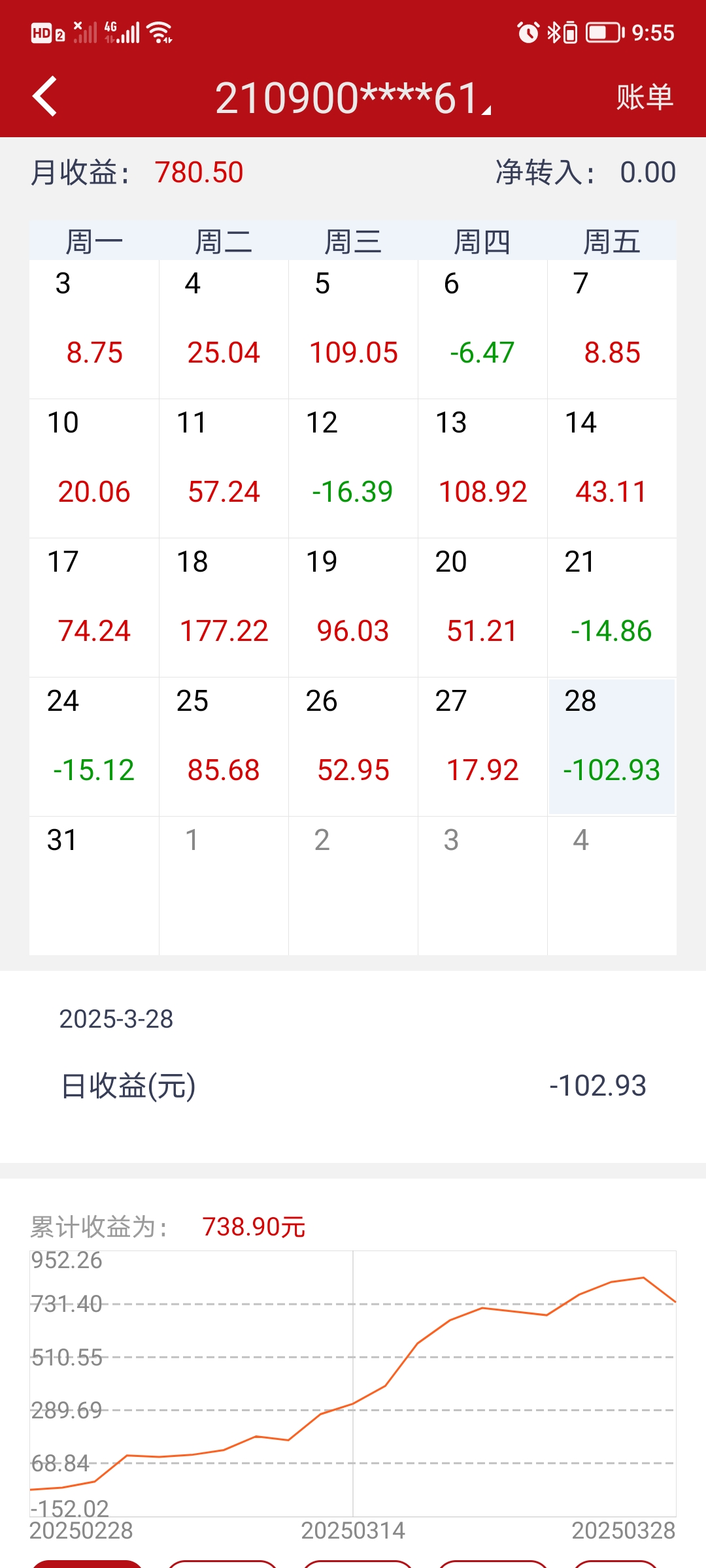Tap the back arrow in header

[45, 97]
